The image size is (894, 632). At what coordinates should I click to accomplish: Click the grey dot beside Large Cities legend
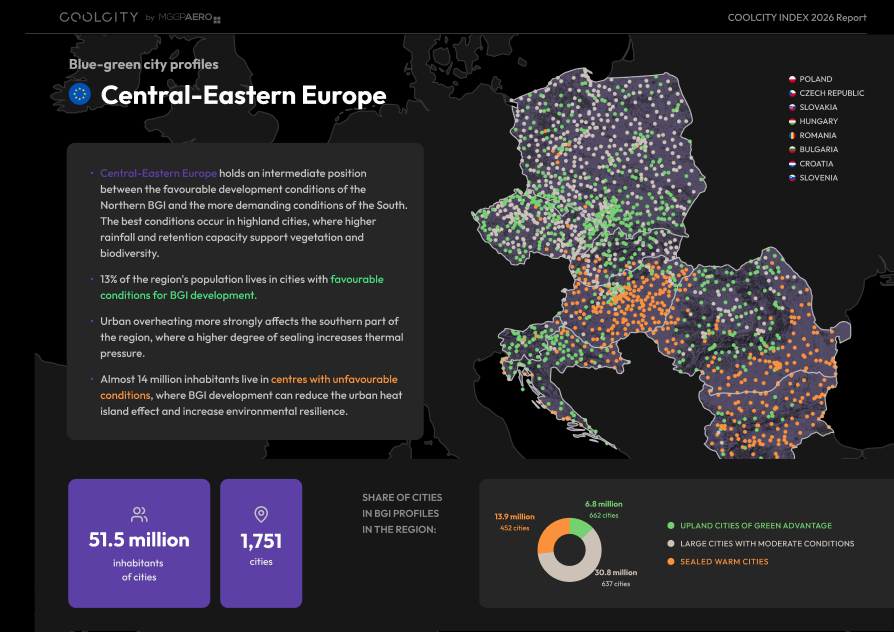670,544
